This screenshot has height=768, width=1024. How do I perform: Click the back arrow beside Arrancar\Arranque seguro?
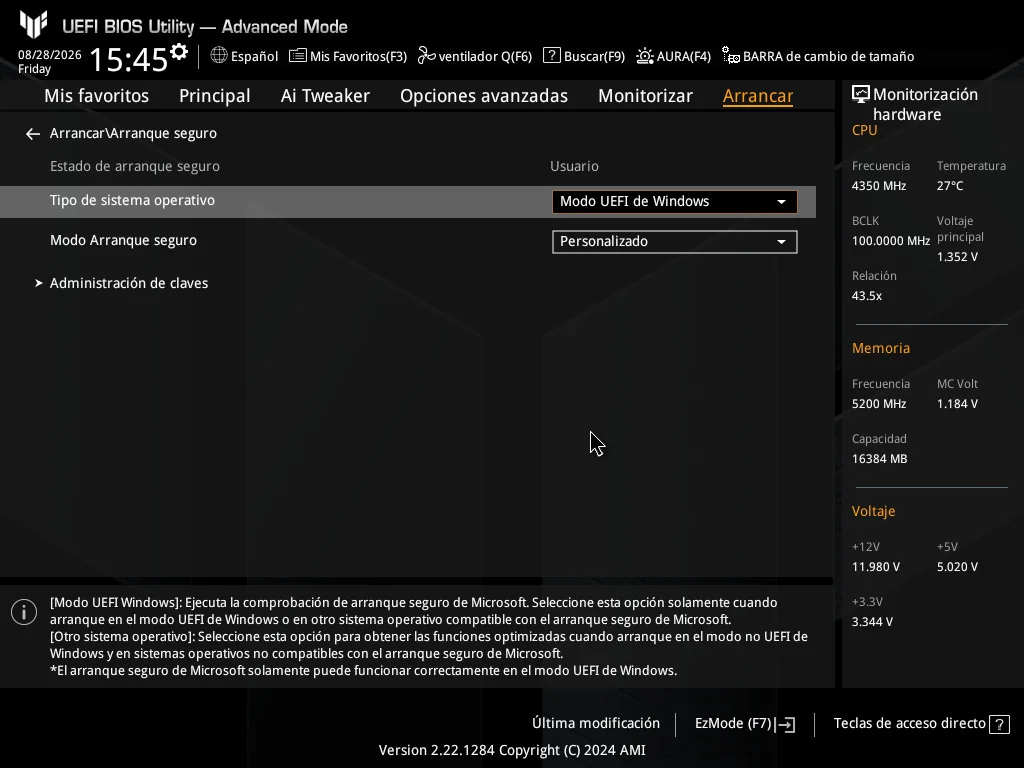tap(33, 134)
